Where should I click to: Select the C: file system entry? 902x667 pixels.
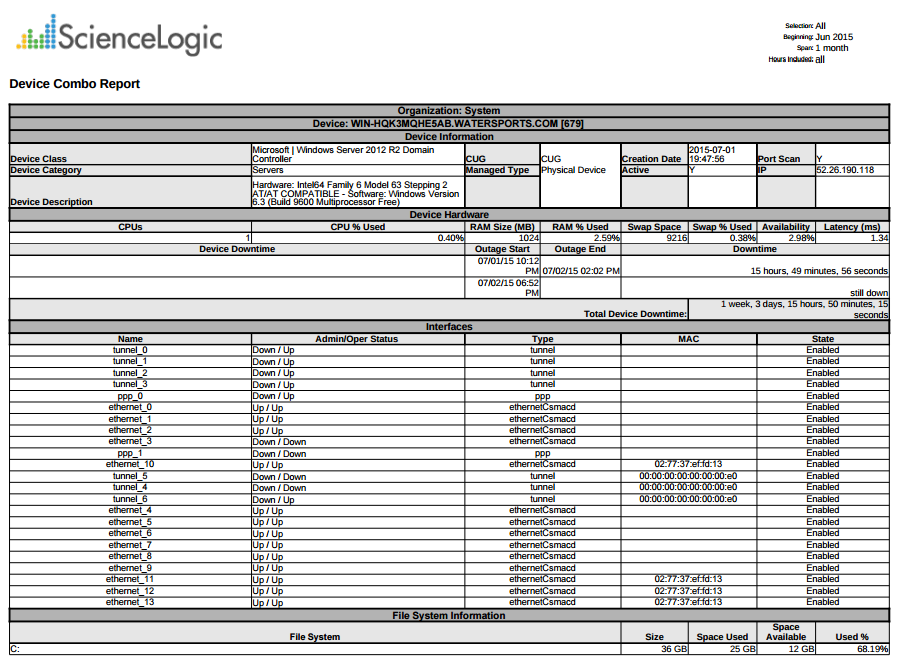(15, 650)
